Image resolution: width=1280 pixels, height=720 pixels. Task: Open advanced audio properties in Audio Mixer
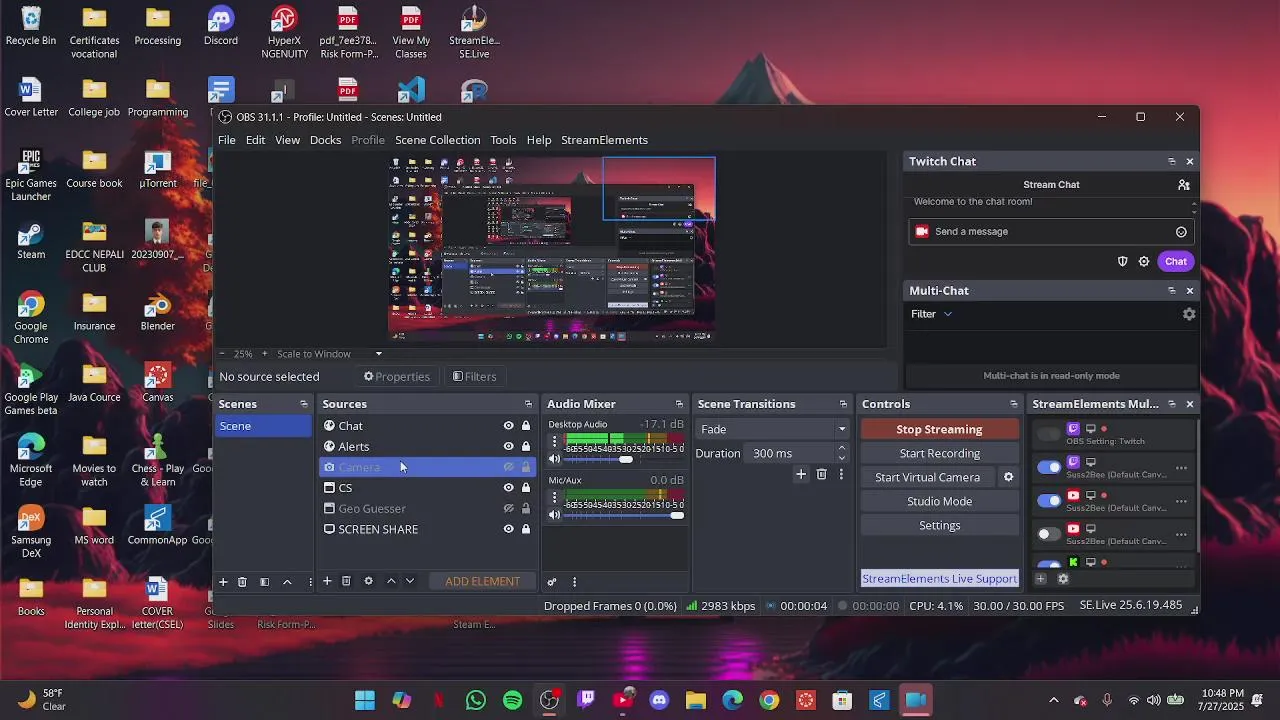[552, 582]
